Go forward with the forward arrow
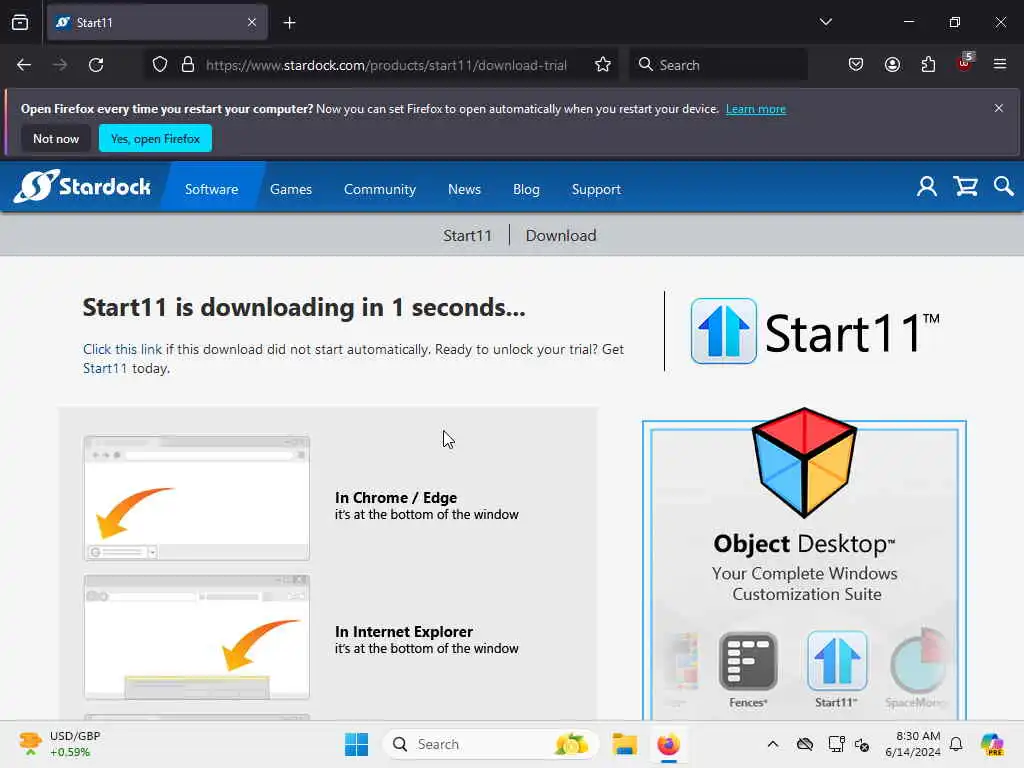Viewport: 1024px width, 768px height. (60, 65)
